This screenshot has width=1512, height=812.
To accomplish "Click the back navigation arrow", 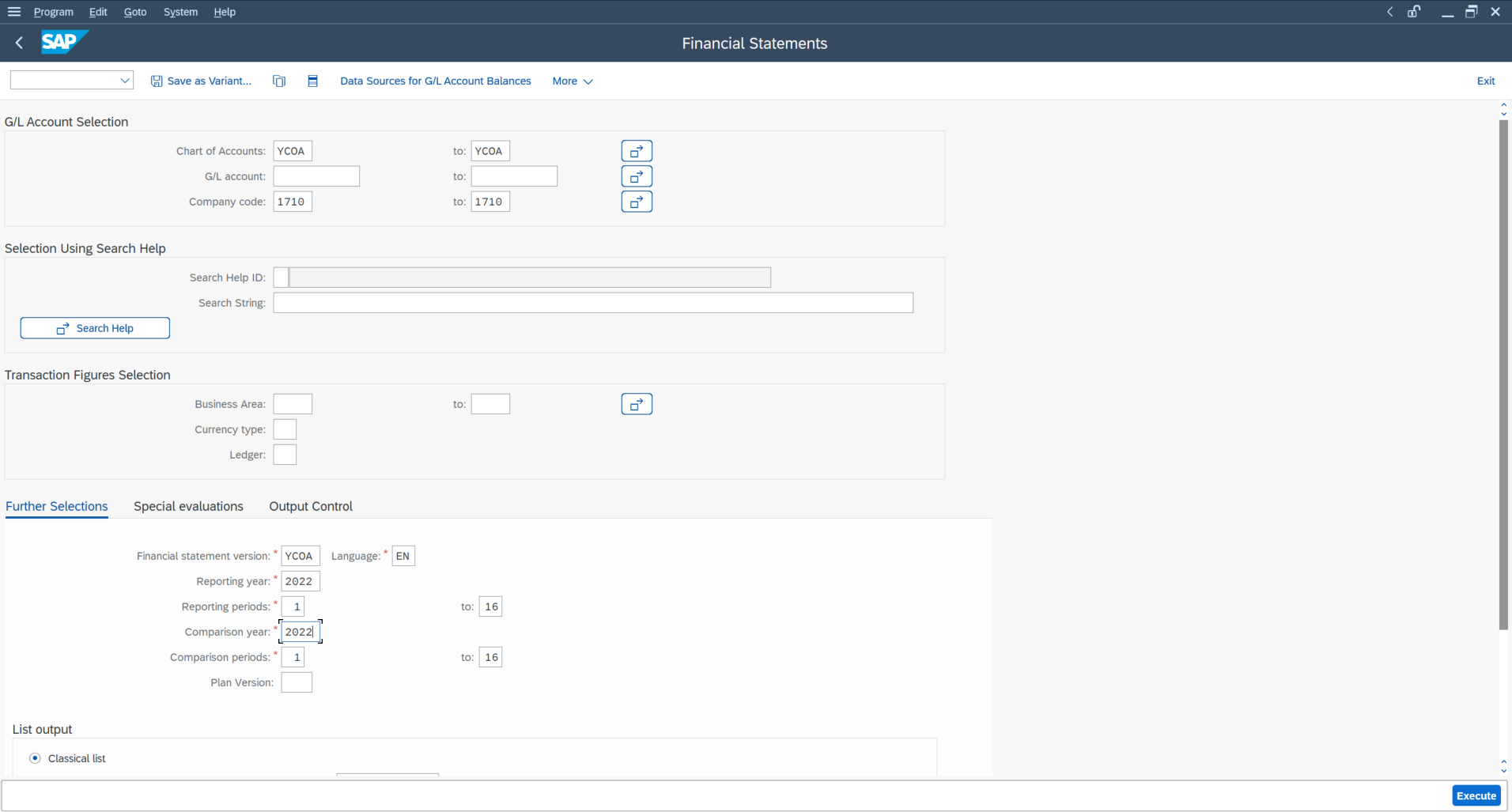I will pyautogui.click(x=17, y=43).
